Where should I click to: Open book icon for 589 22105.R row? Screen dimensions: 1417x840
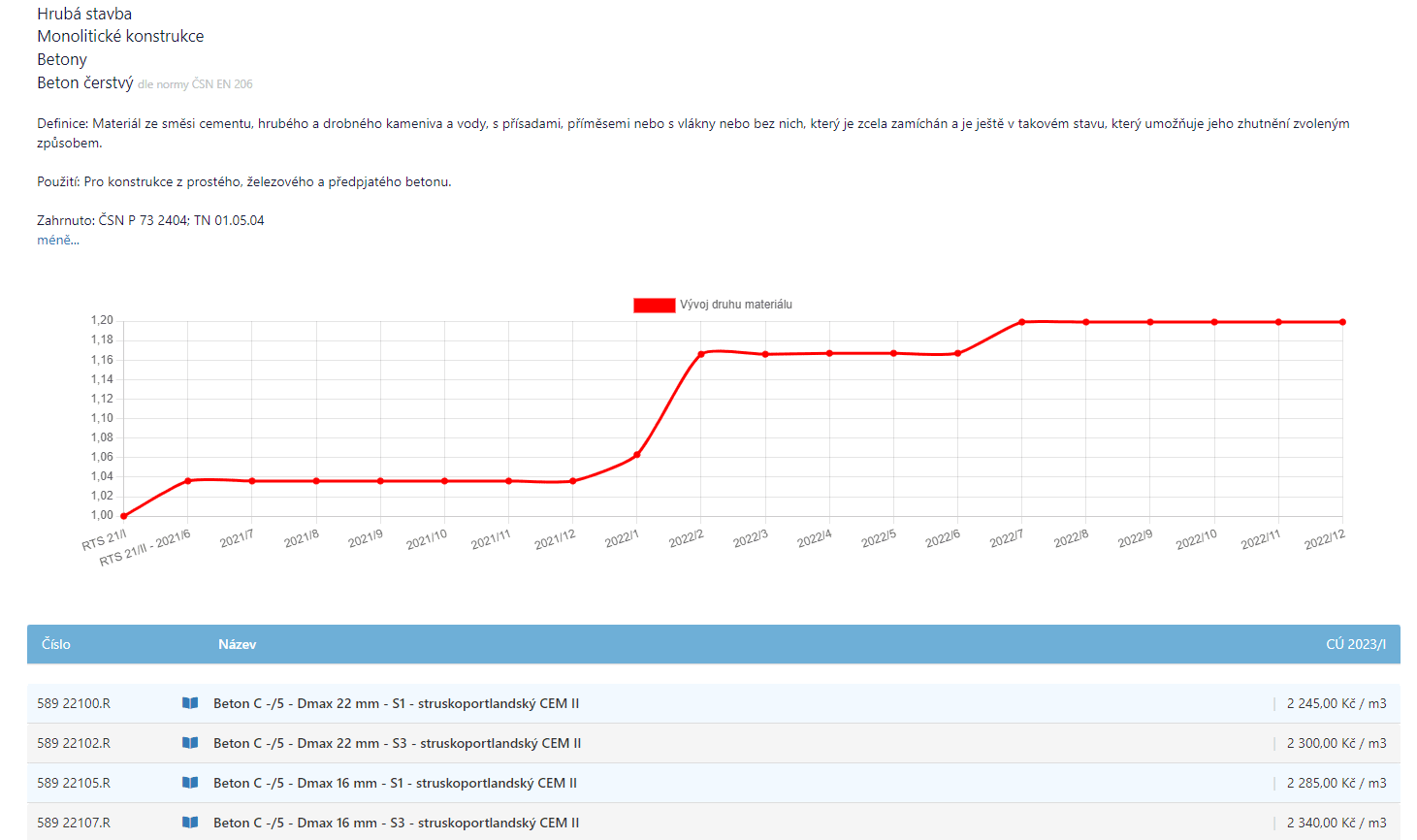point(190,783)
